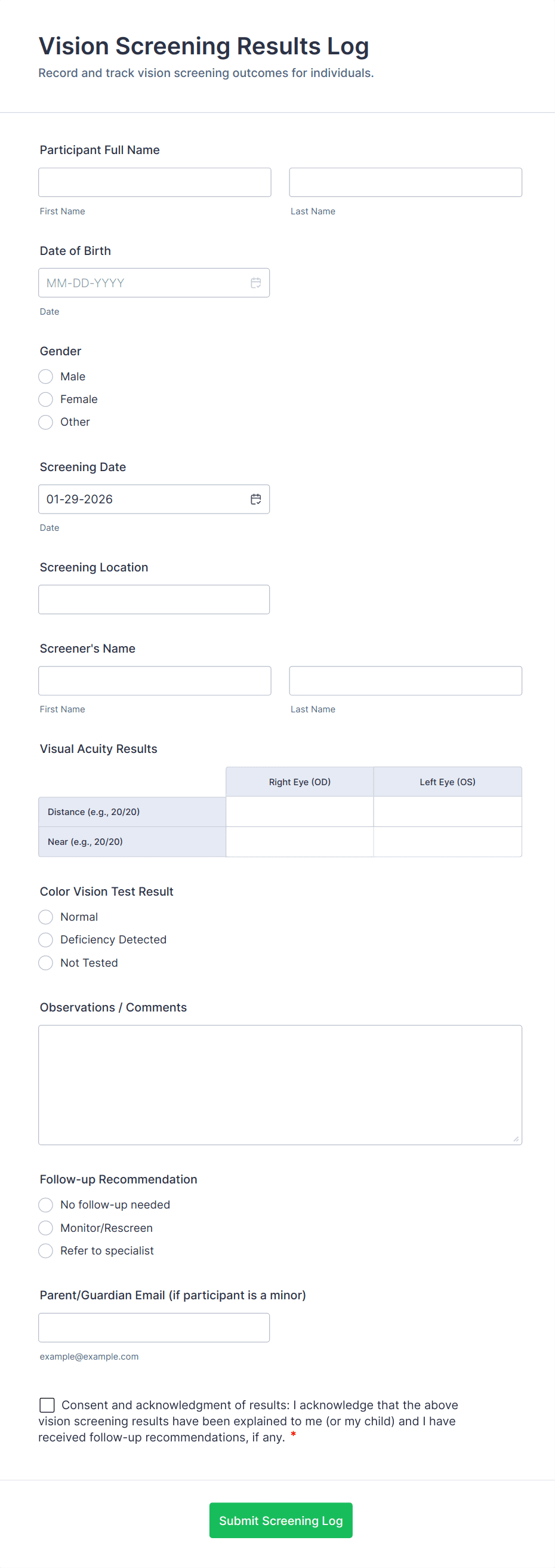Screen dimensions: 555x1568
Task: Mark color vision as Not Tested
Action: [45, 963]
